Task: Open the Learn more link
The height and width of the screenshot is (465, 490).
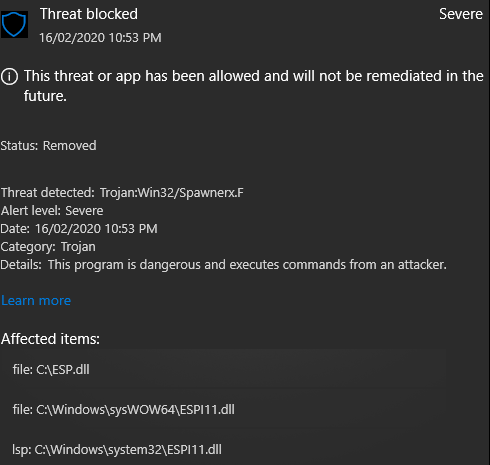Action: [x=36, y=301]
